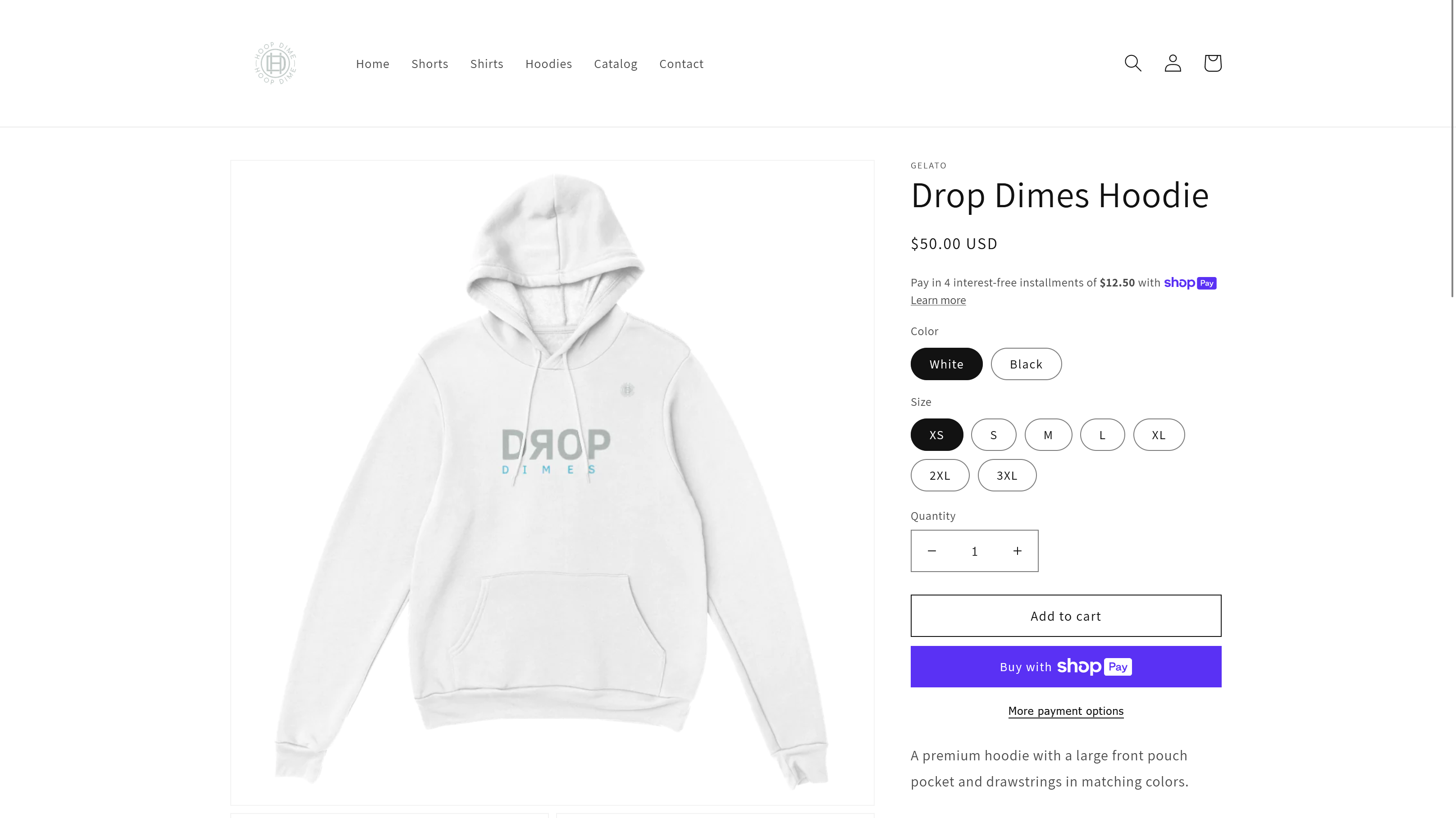Open More payment options link
Screen dimensions: 1456x818
1065,711
